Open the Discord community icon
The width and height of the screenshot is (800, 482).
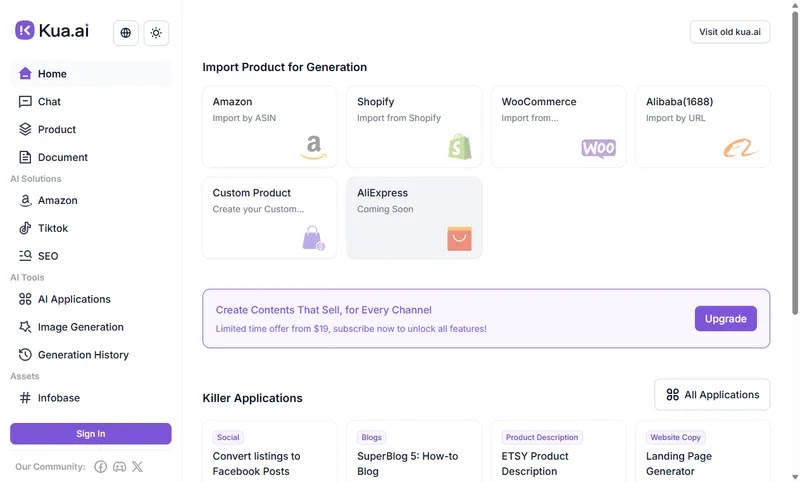[119, 467]
